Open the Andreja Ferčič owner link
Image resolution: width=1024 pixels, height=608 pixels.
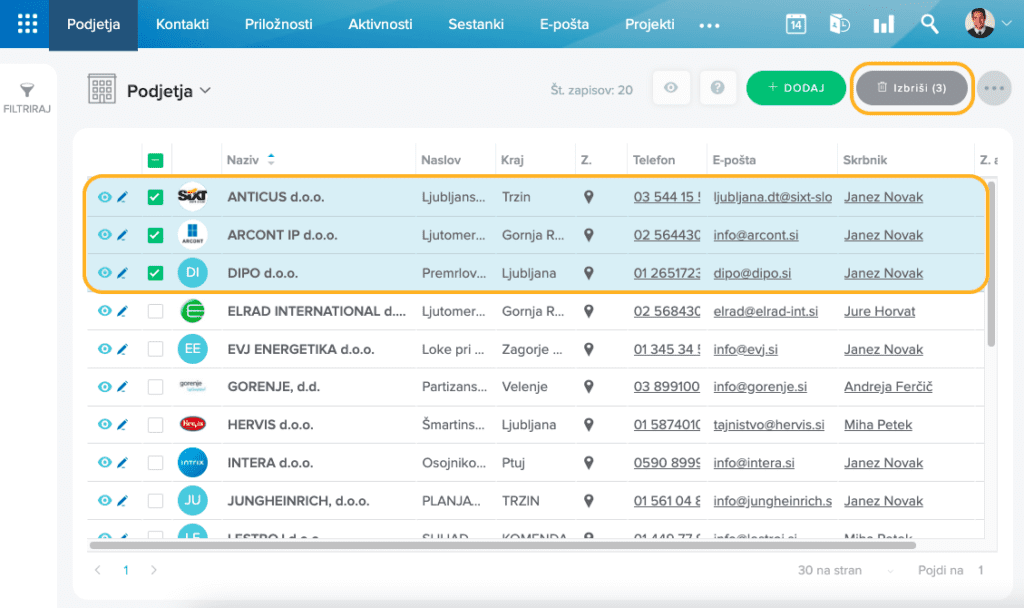point(888,387)
